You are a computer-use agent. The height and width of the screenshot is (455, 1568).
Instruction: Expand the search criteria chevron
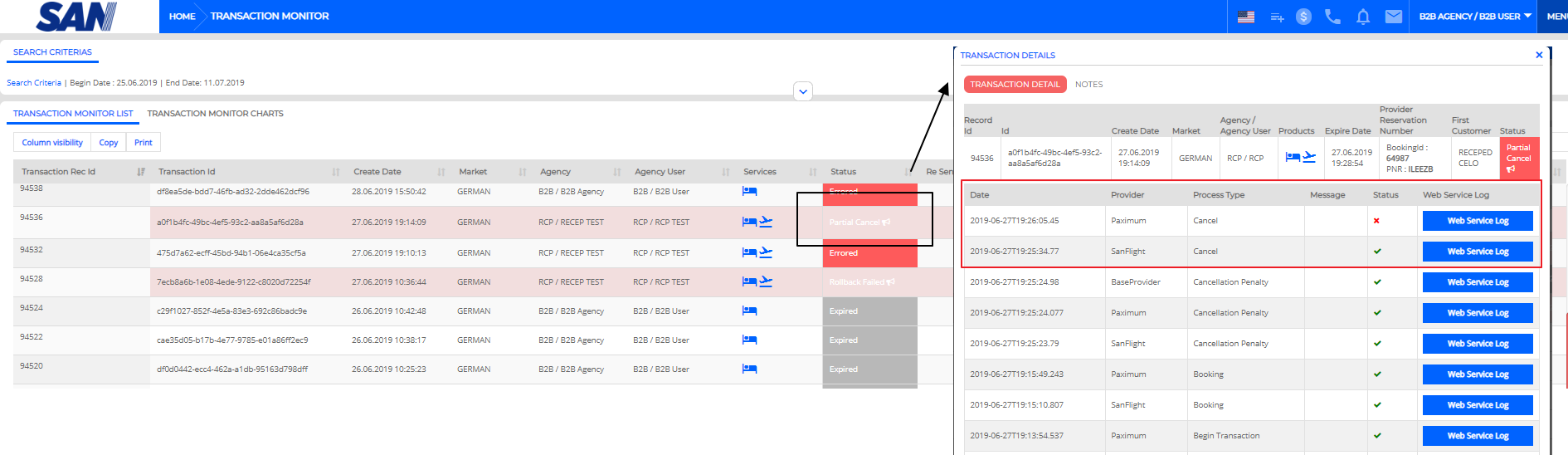tap(802, 91)
